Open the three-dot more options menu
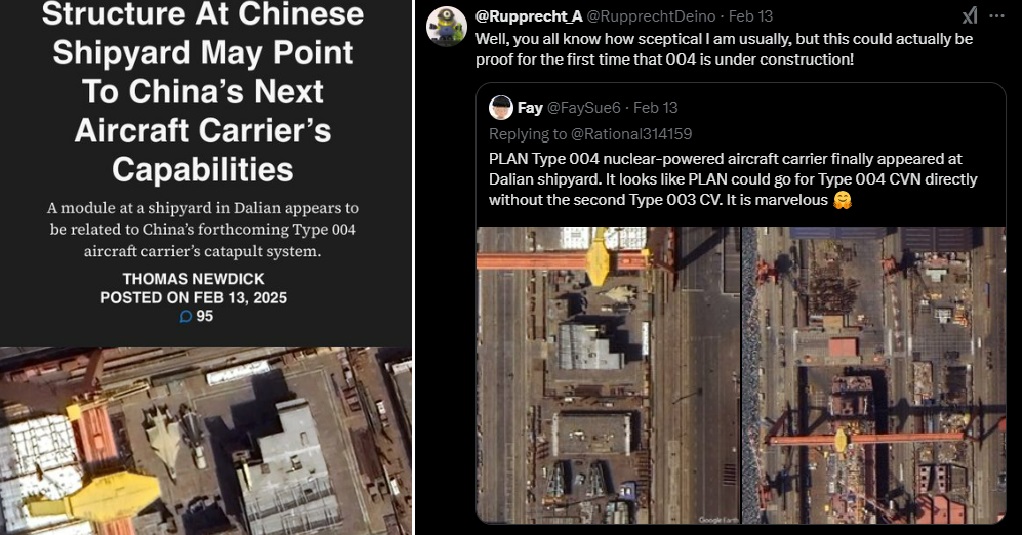This screenshot has height=535, width=1022. point(997,16)
